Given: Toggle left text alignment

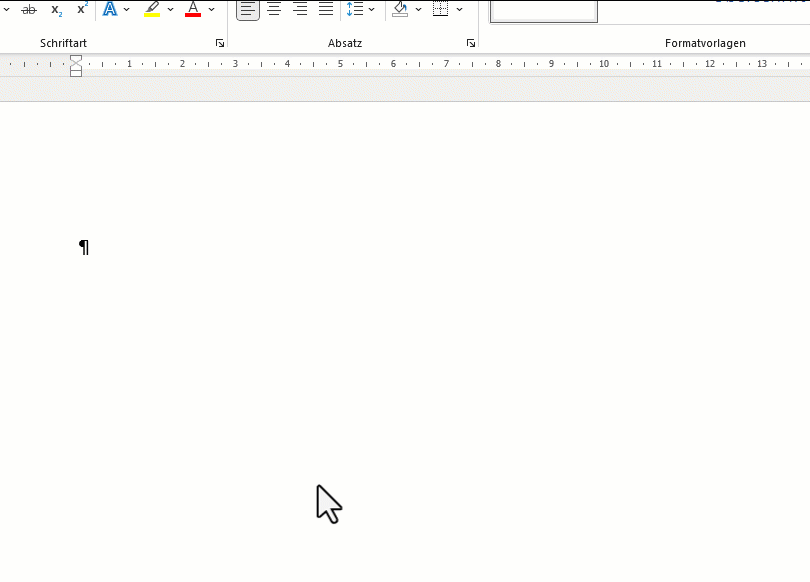Looking at the screenshot, I should (248, 9).
